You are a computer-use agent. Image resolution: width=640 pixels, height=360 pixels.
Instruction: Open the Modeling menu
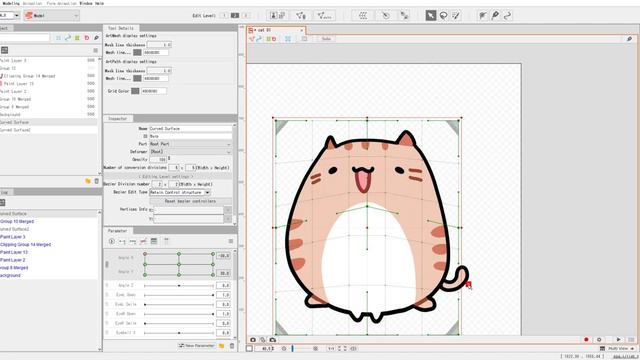(11, 3)
